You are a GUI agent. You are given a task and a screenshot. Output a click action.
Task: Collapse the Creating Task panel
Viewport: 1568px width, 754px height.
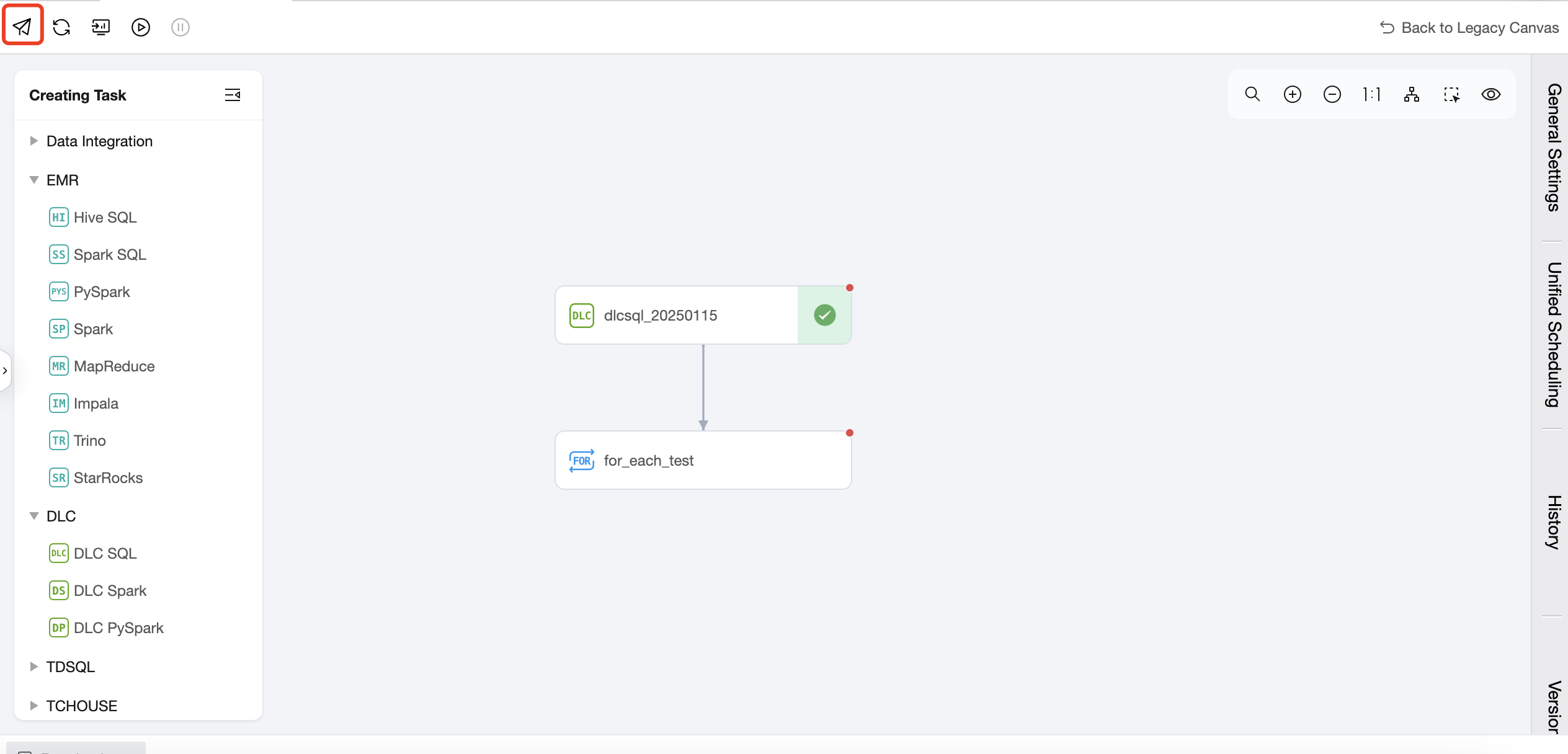click(233, 95)
